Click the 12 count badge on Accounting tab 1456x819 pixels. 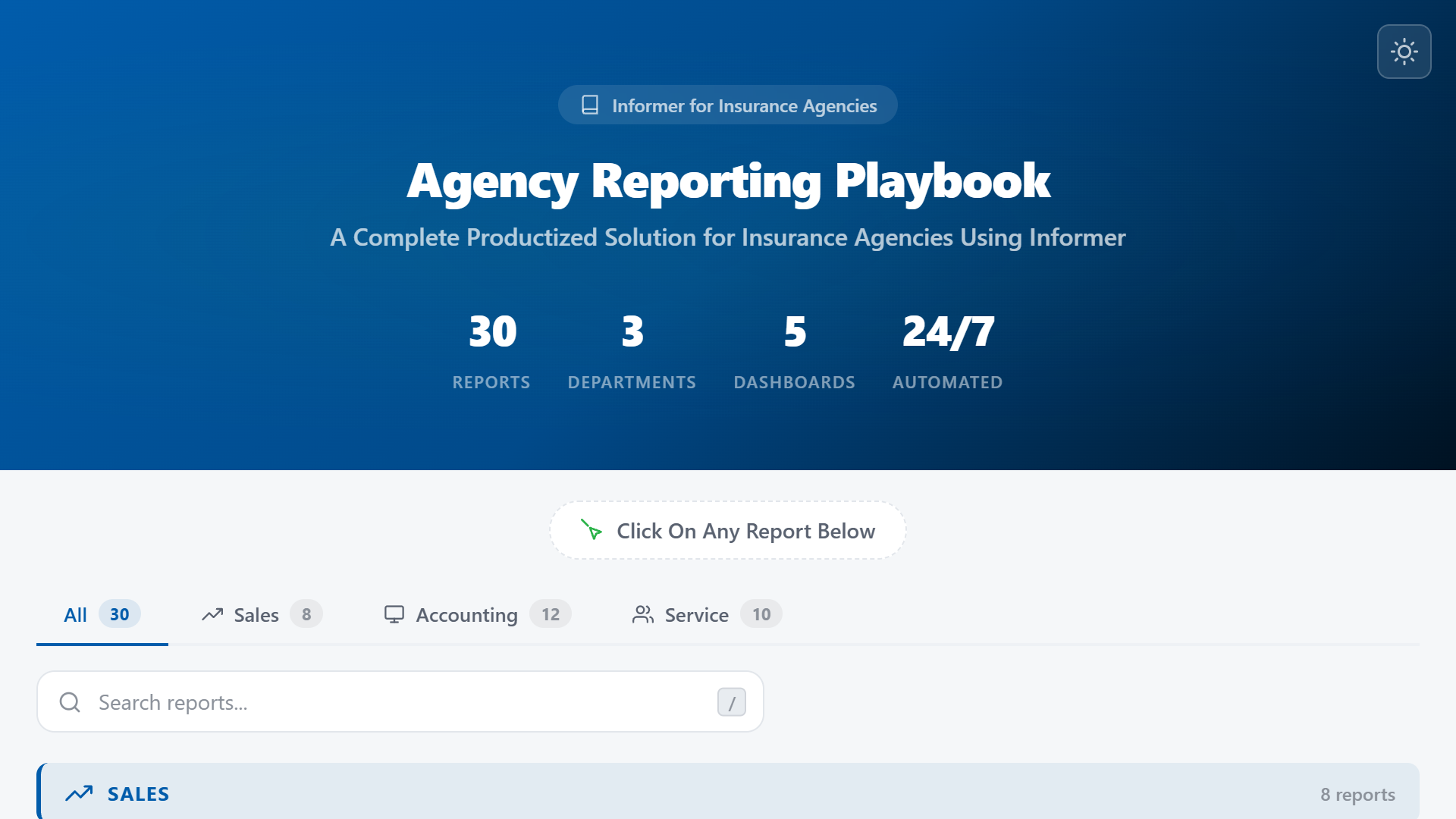point(550,614)
